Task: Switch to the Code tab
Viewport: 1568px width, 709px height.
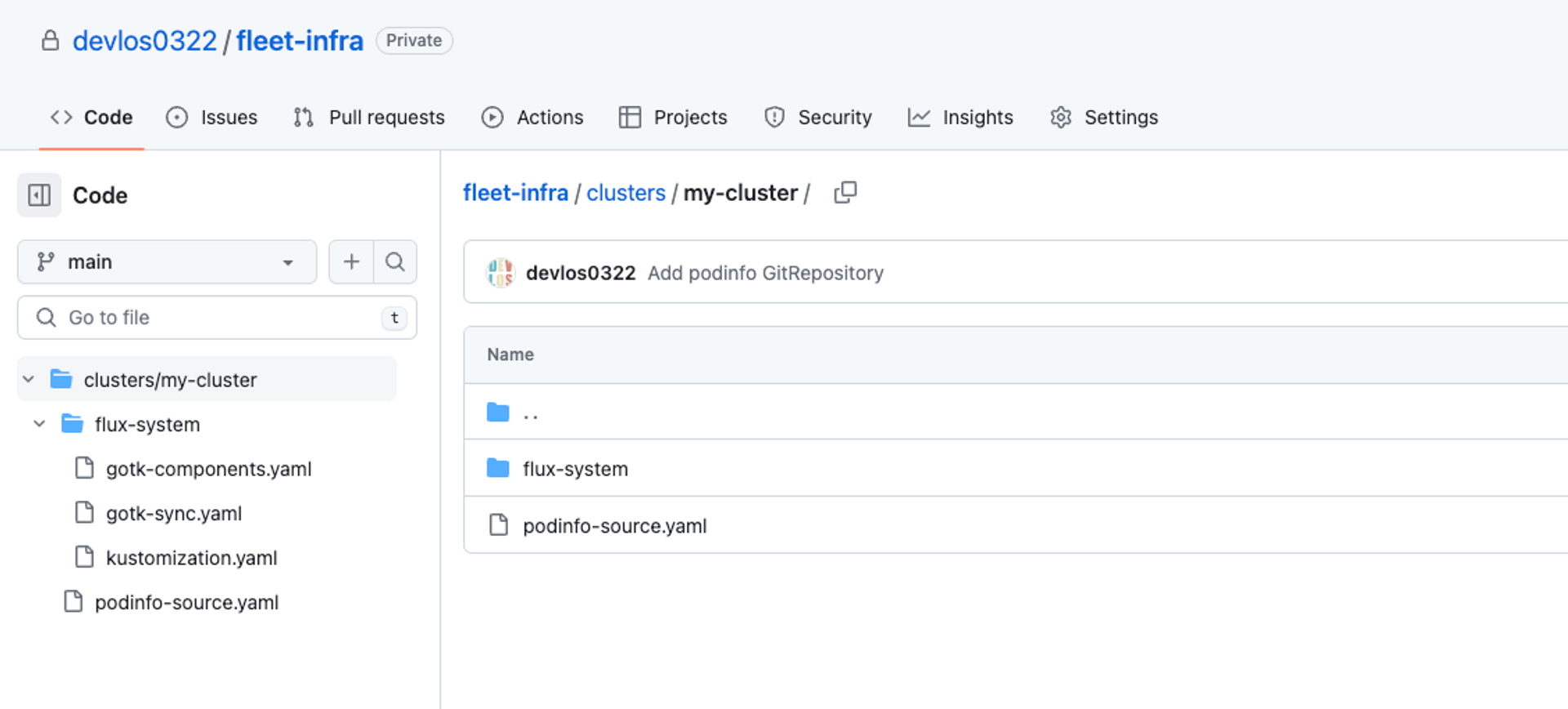Action: click(x=91, y=118)
